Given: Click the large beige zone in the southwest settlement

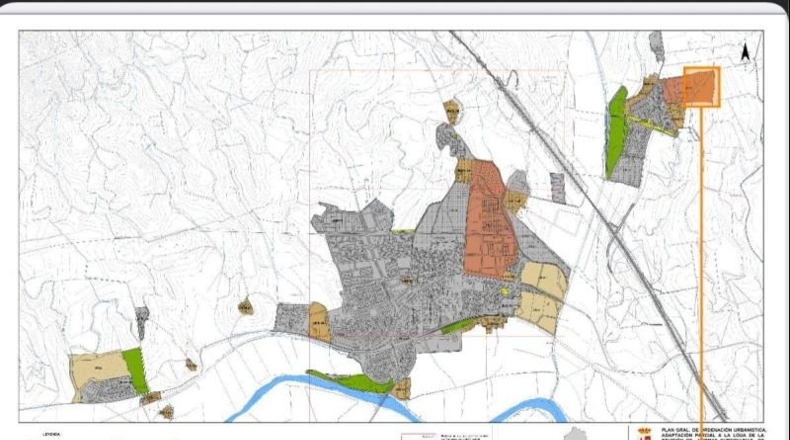Looking at the screenshot, I should [x=99, y=369].
